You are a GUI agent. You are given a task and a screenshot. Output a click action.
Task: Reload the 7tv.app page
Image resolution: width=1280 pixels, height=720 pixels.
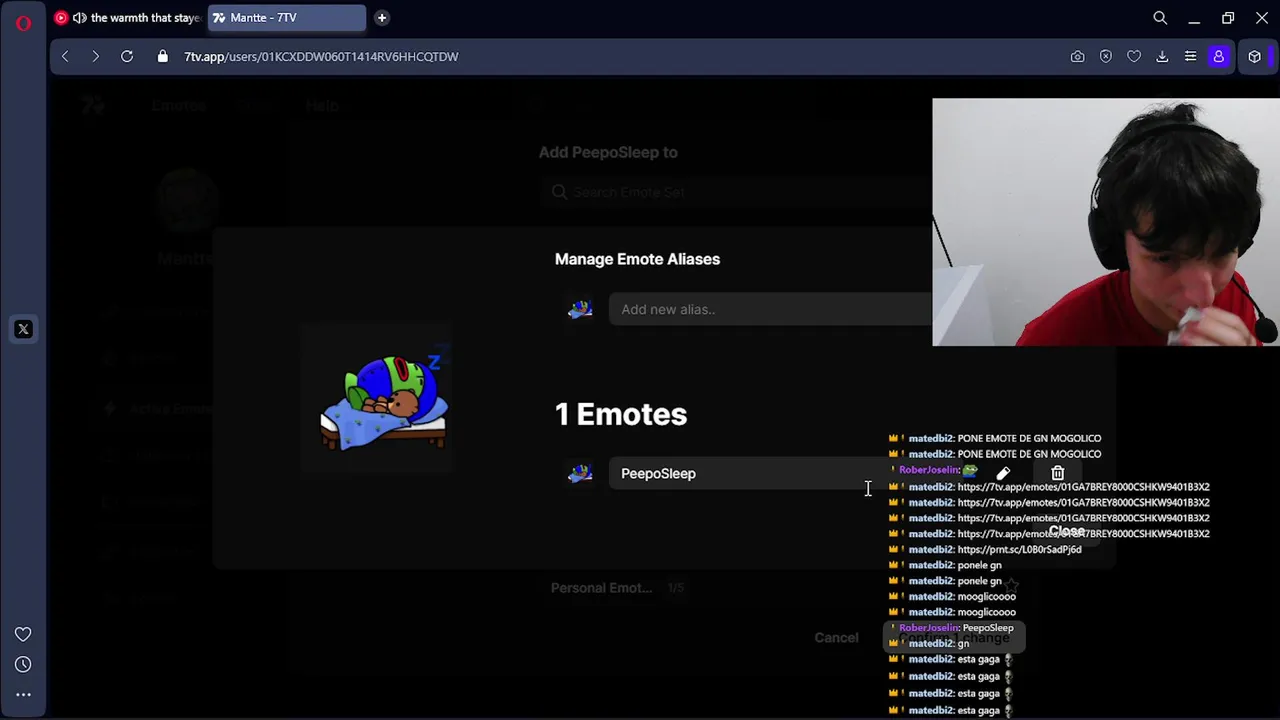[127, 57]
